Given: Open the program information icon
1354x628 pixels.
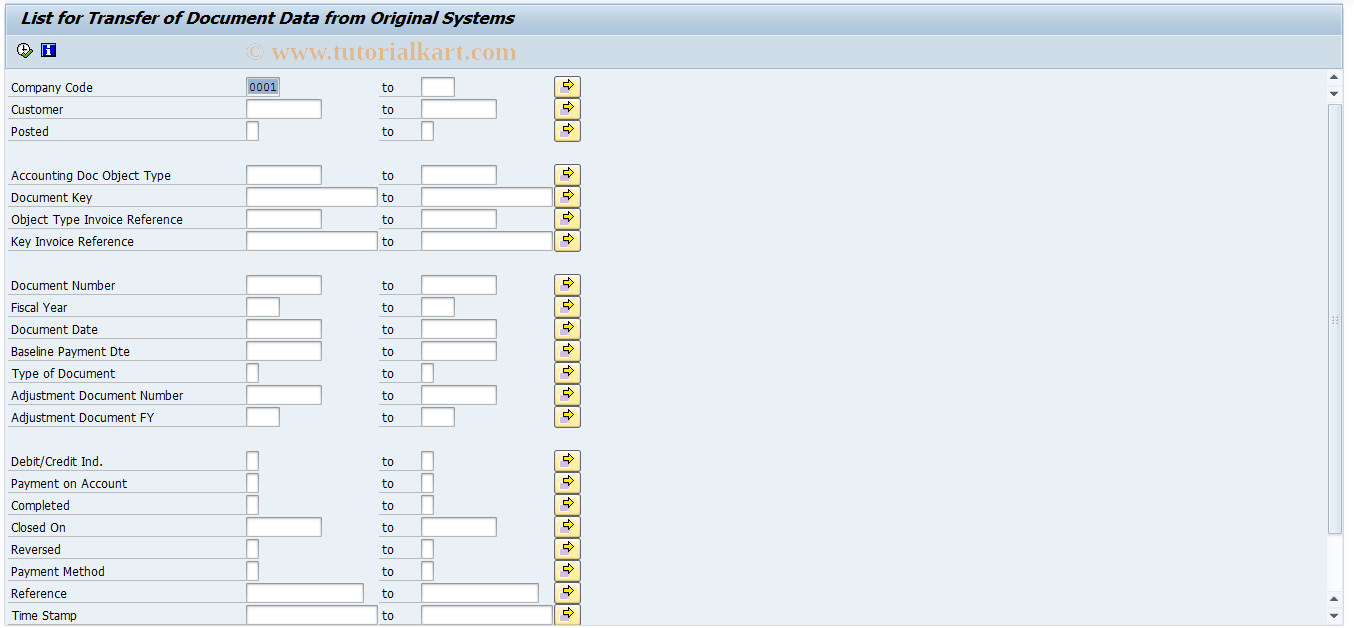Looking at the screenshot, I should 48,50.
